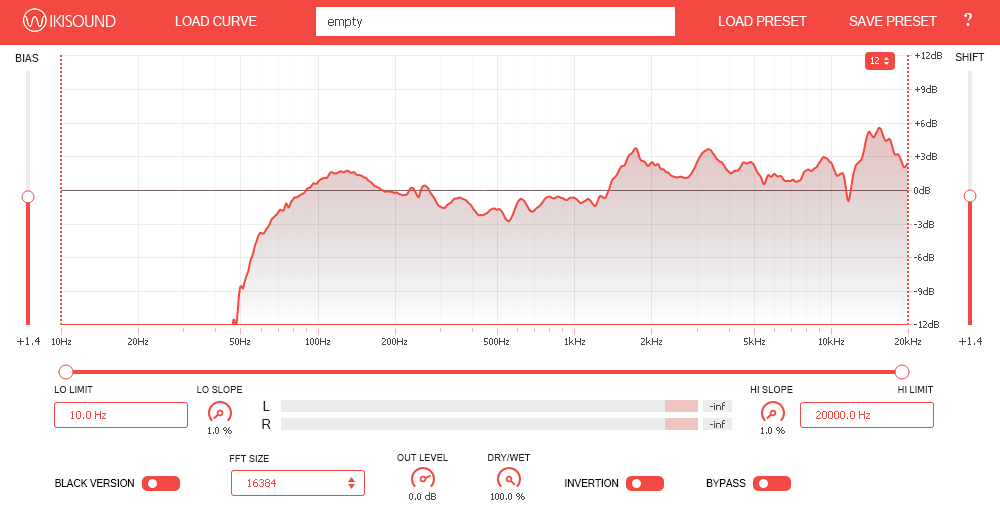The width and height of the screenshot is (1000, 516).
Task: Click the HI SLOPE knob
Action: tap(772, 412)
